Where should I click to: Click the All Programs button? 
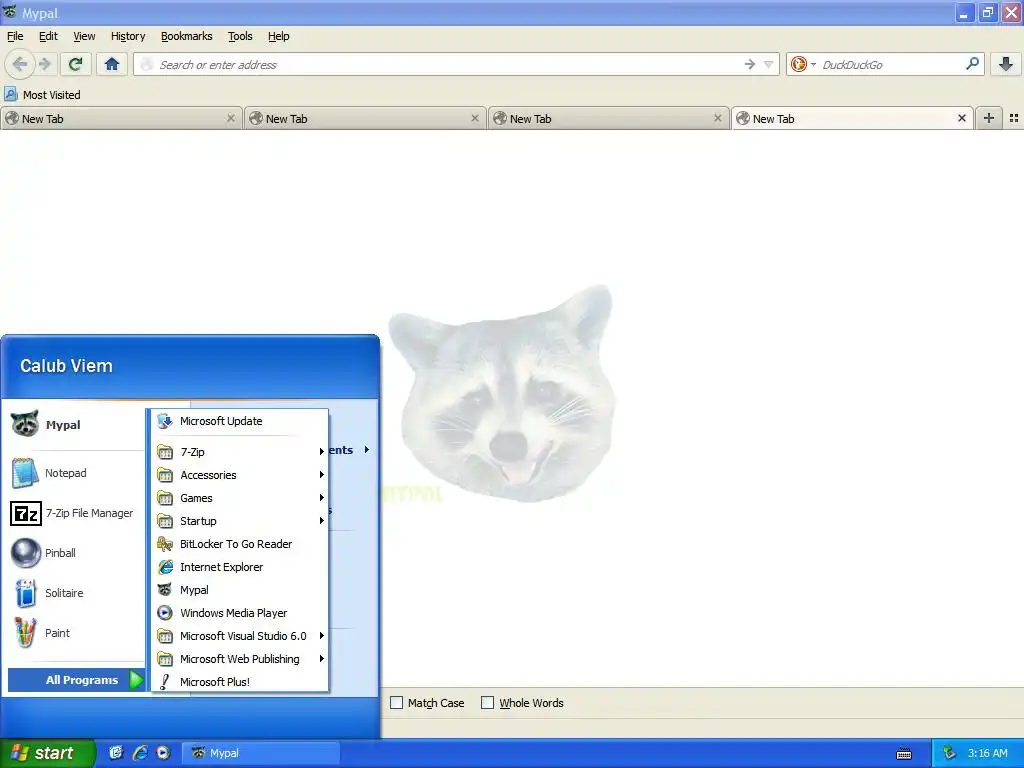(x=76, y=680)
